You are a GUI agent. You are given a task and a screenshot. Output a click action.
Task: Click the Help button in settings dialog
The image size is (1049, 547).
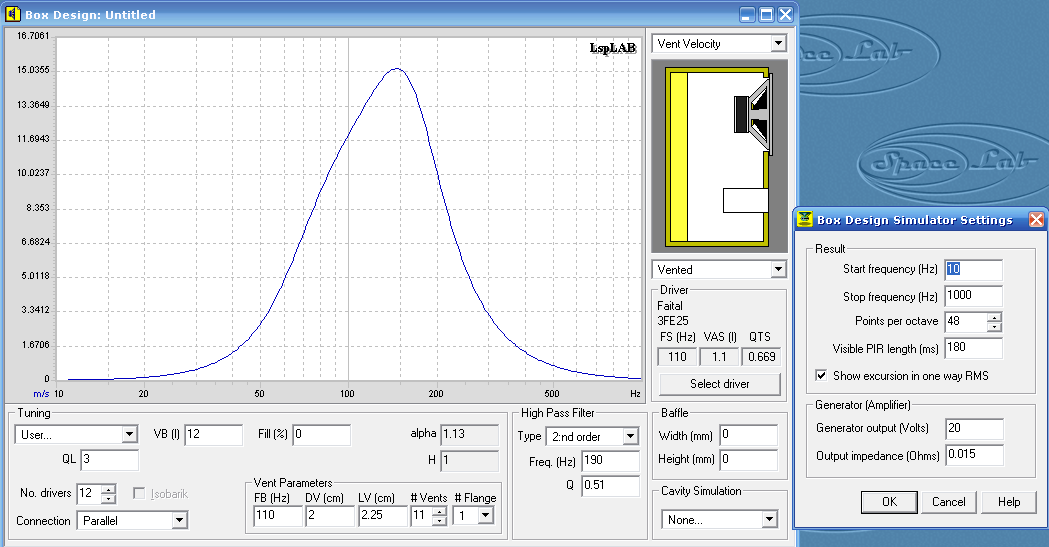pos(1008,502)
